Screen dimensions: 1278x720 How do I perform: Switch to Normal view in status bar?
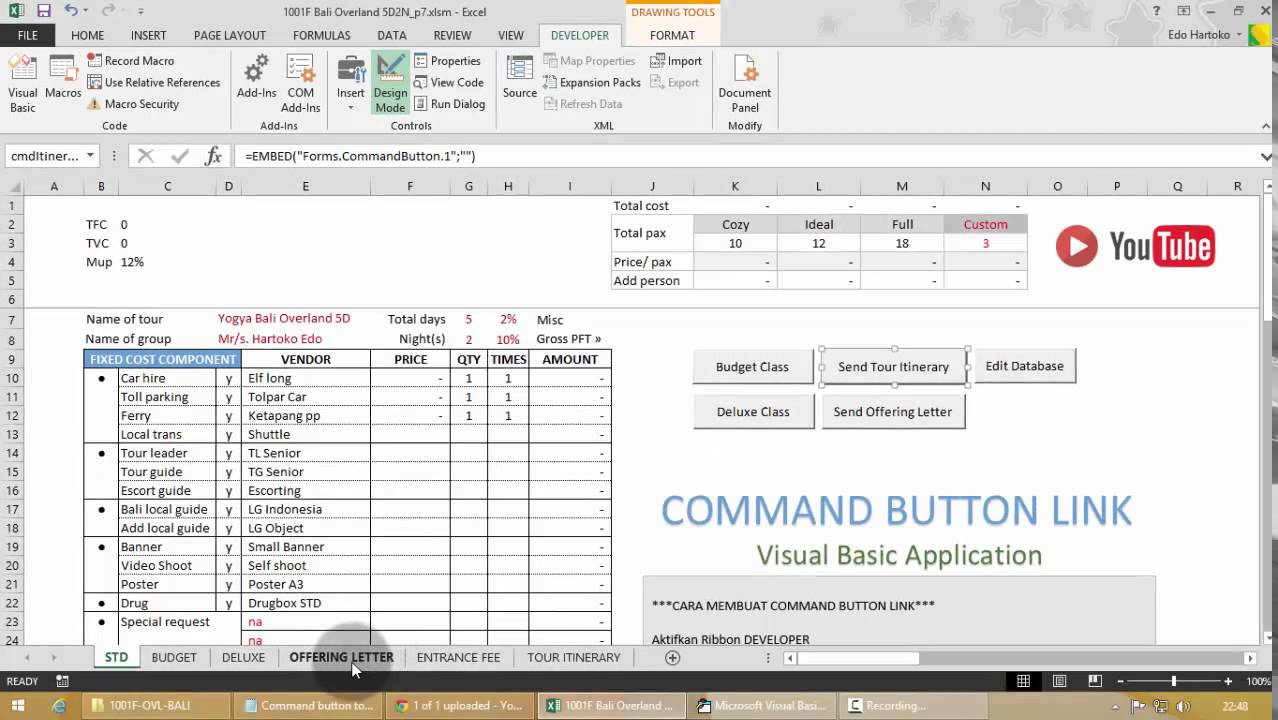pos(1023,681)
